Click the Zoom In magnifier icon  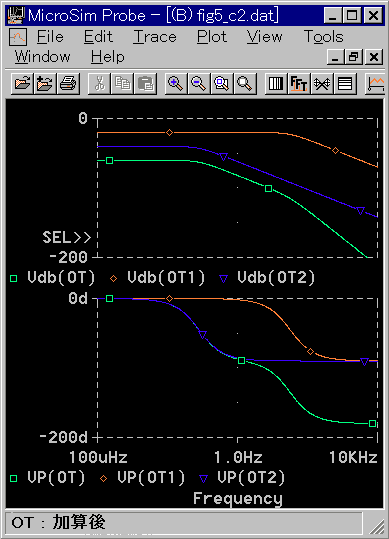coord(176,84)
